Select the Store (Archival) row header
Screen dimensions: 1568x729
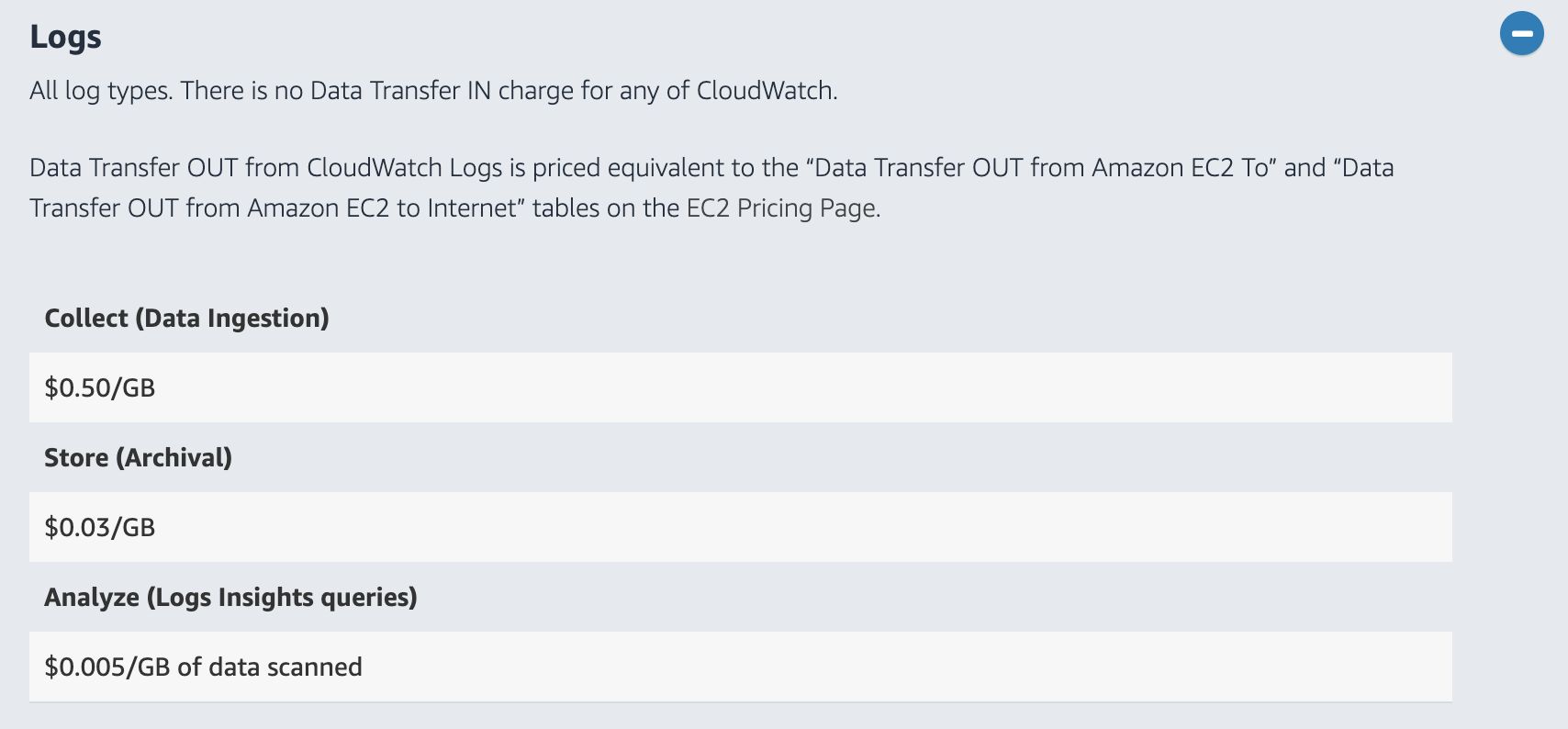[140, 457]
